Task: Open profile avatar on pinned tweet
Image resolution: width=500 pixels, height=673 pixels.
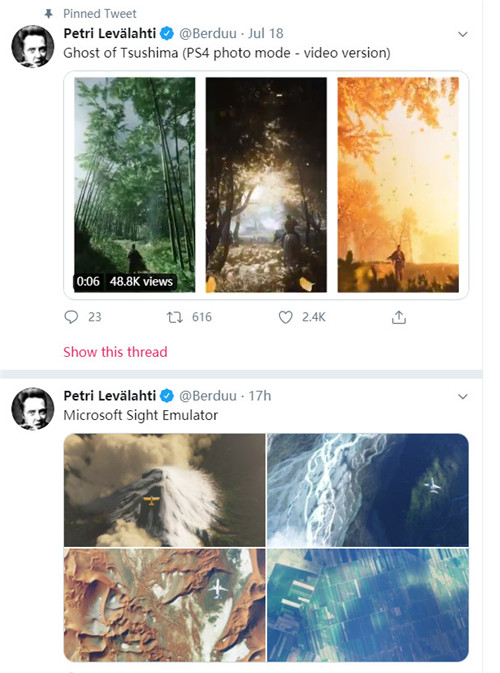Action: (33, 46)
